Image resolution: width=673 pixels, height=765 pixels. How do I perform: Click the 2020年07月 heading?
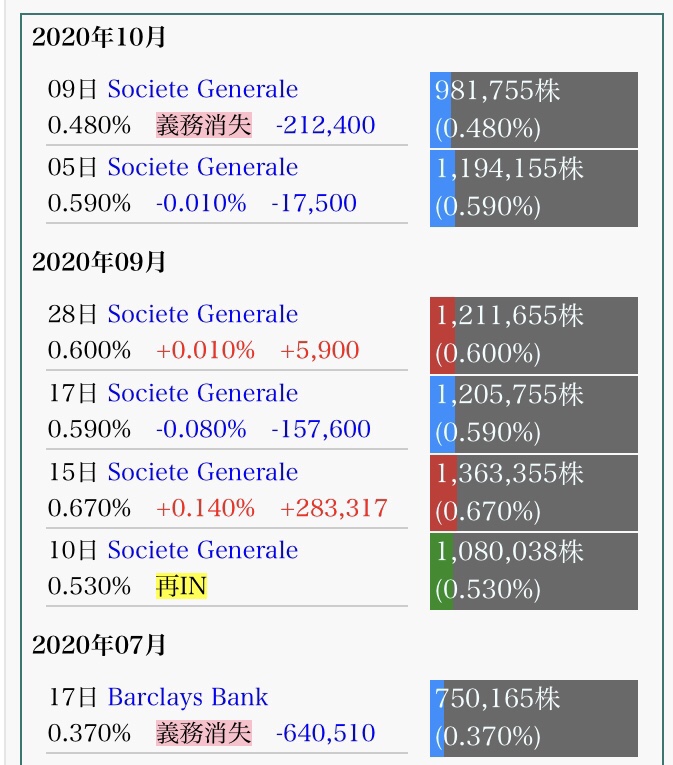[x=99, y=645]
